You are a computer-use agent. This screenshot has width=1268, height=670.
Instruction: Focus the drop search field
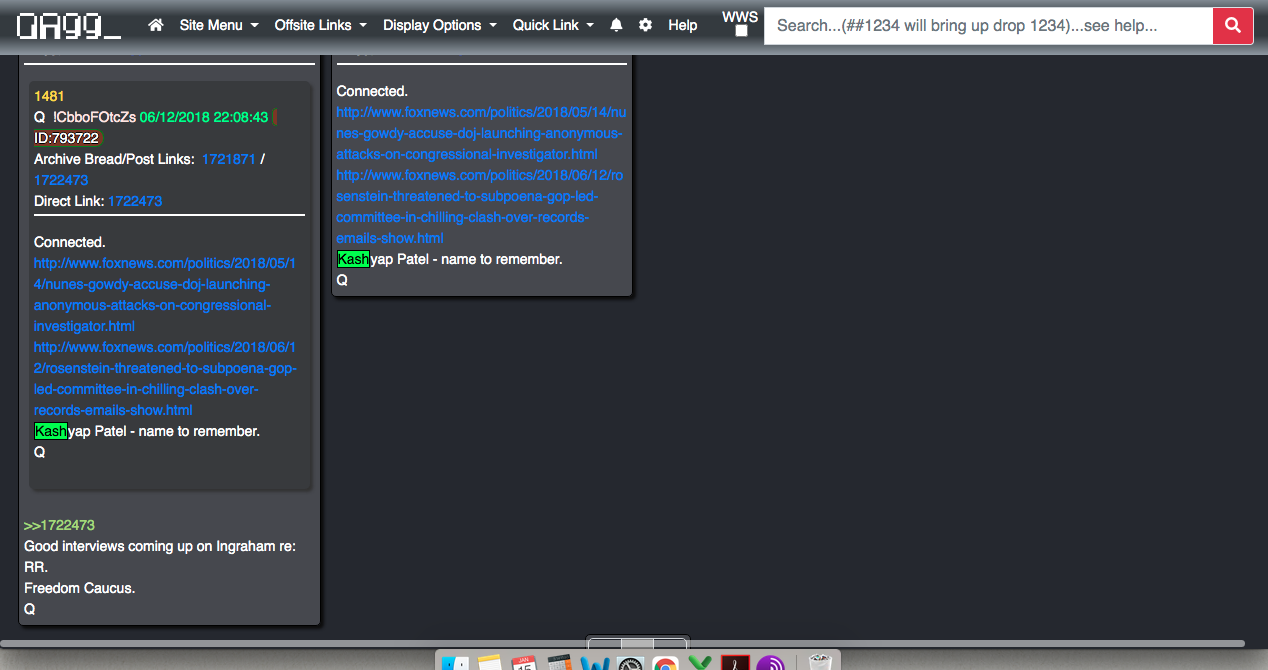(x=988, y=26)
